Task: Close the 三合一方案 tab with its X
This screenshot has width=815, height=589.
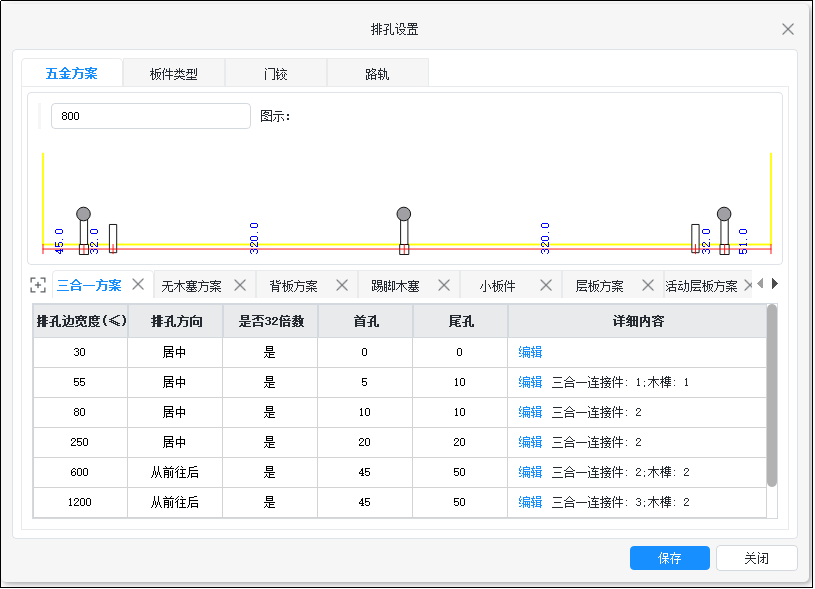Action: (x=138, y=284)
